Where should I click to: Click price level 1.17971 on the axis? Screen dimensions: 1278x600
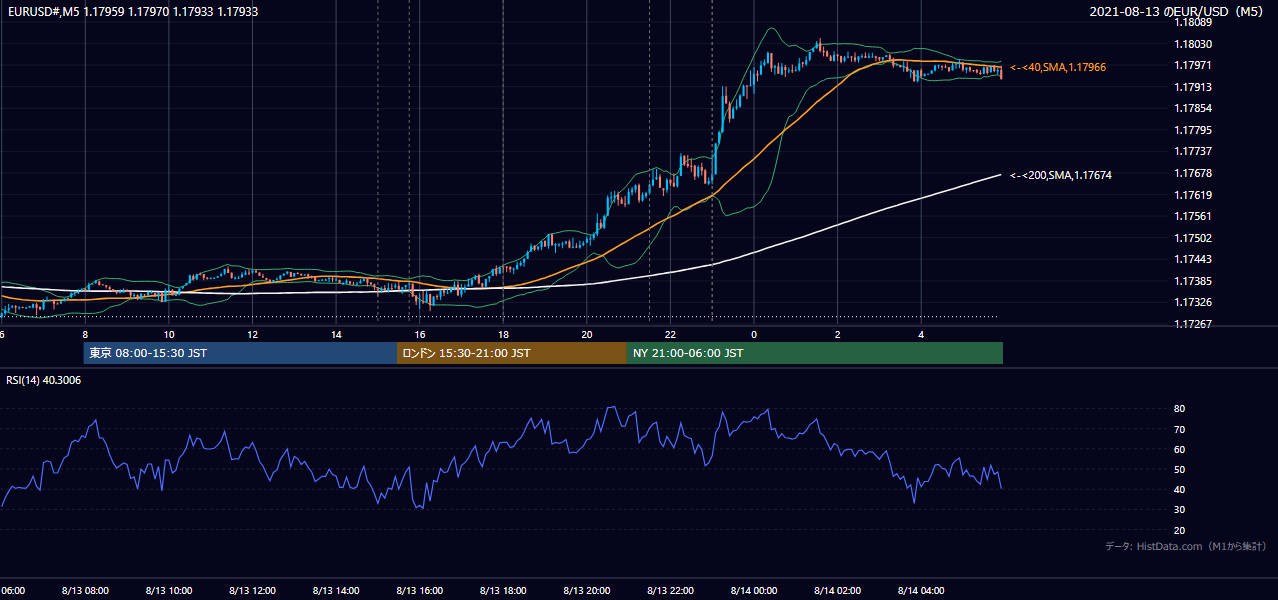(1193, 65)
